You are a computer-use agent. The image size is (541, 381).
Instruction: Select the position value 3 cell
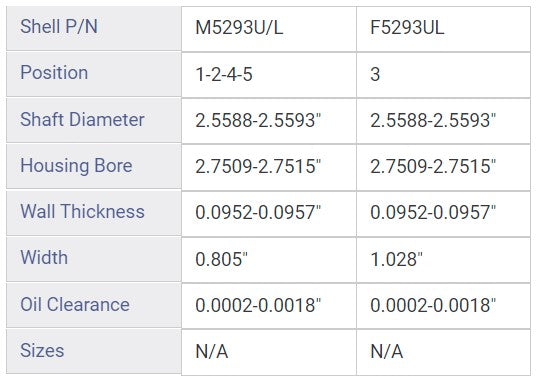coord(443,75)
